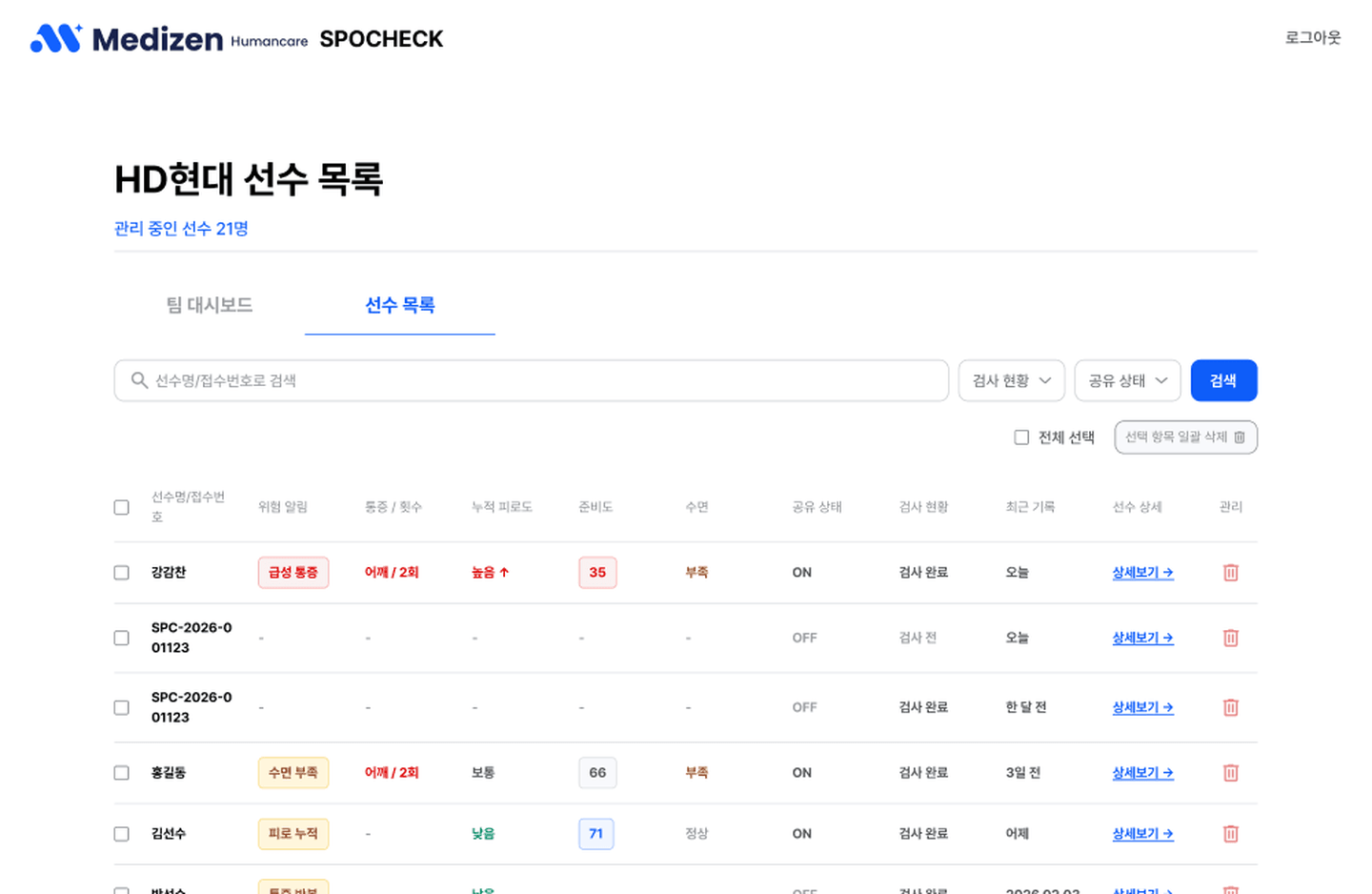The image size is (1372, 894).
Task: Check the box for the SPC-2026-001123 row dated 한 달 전
Action: (x=121, y=707)
